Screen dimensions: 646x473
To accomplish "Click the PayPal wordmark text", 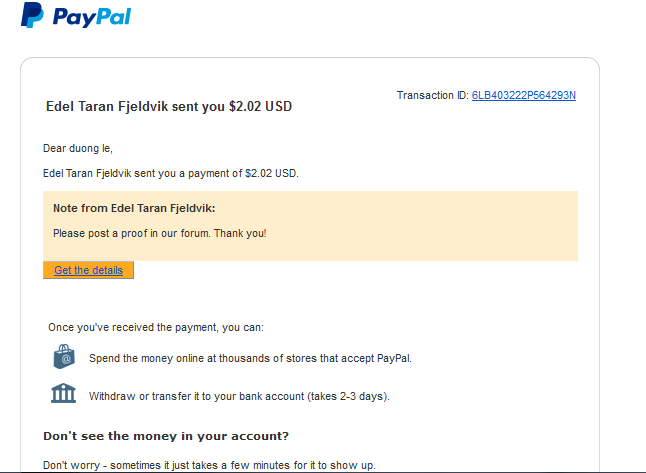I will tap(91, 17).
